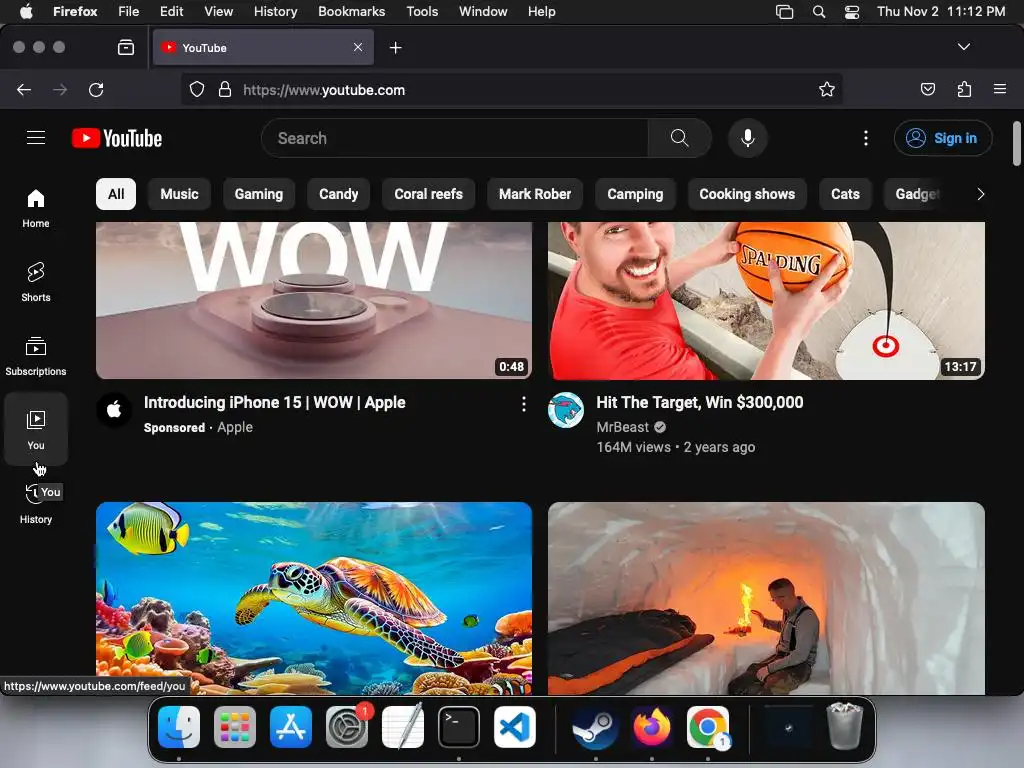Select the Music filter chip
The height and width of the screenshot is (768, 1024).
tap(179, 194)
